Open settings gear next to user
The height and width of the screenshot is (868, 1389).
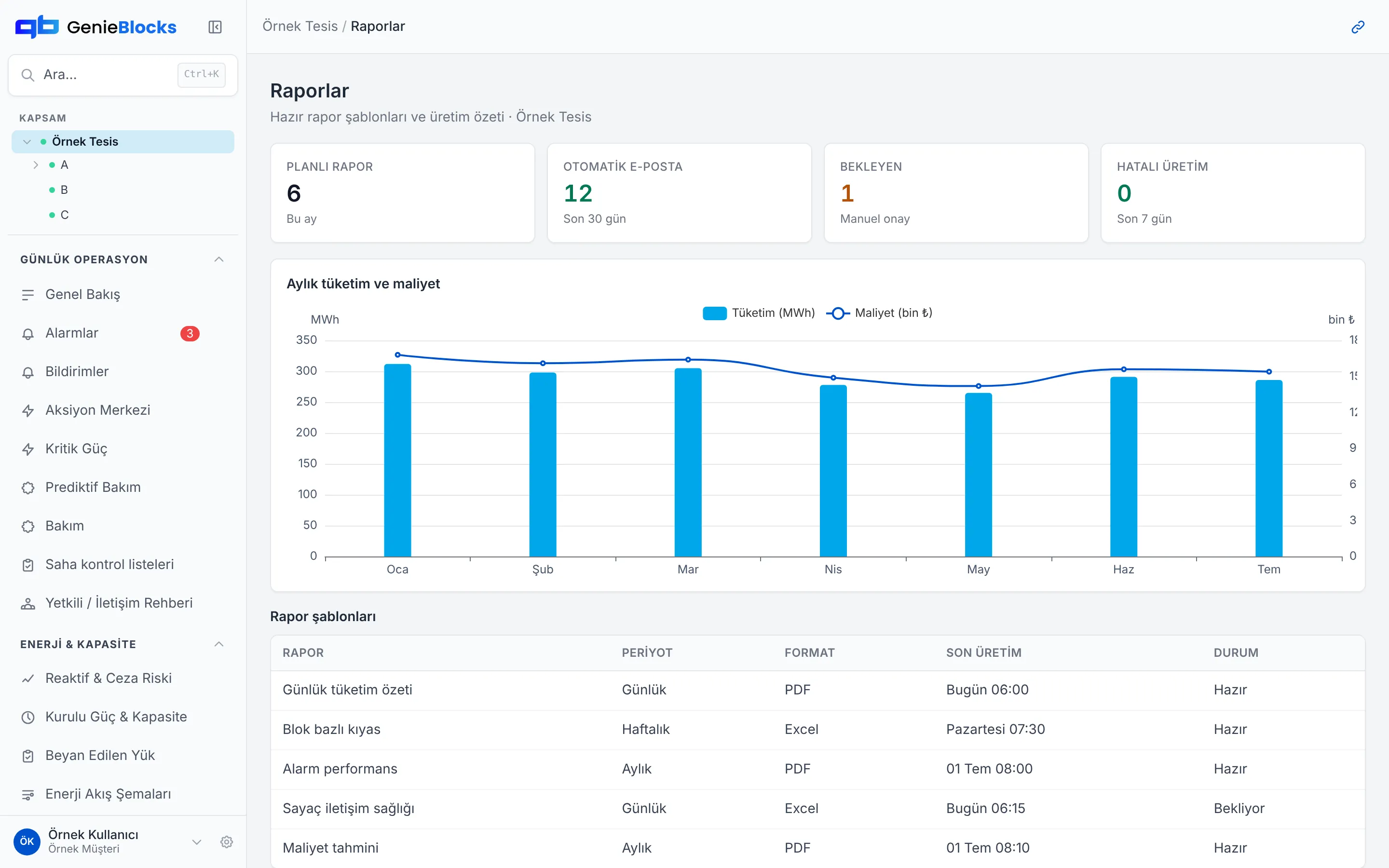point(227,841)
